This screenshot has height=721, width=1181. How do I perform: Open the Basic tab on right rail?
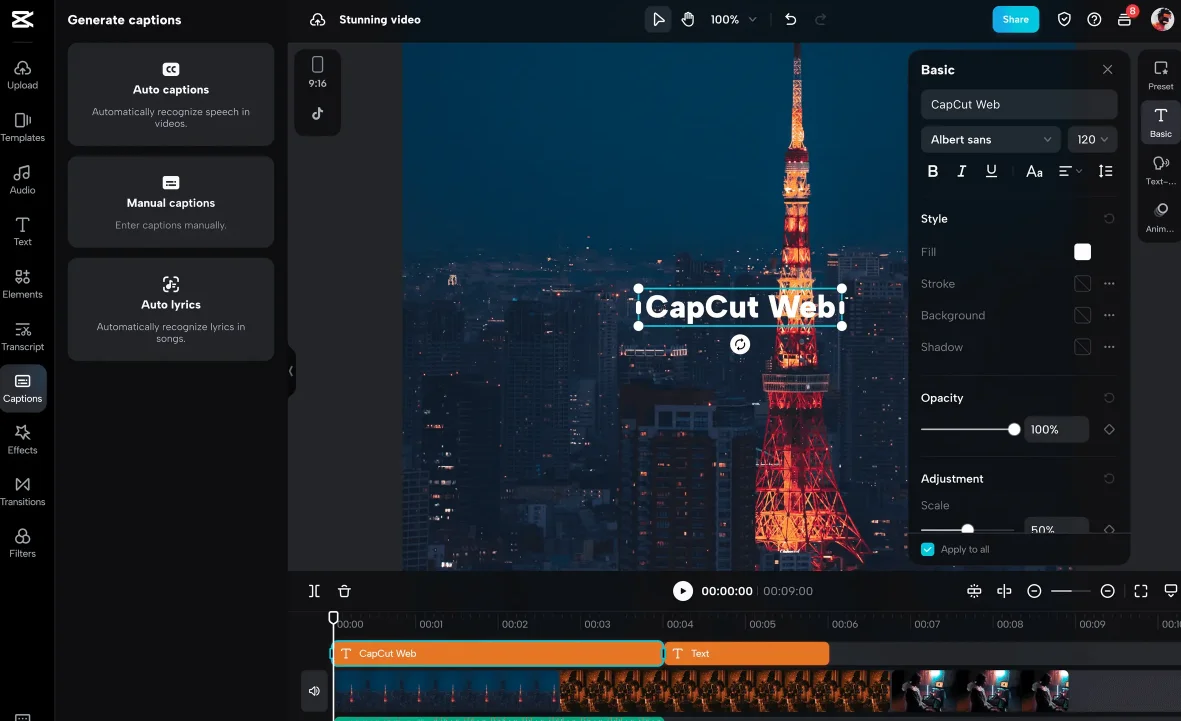[x=1161, y=123]
